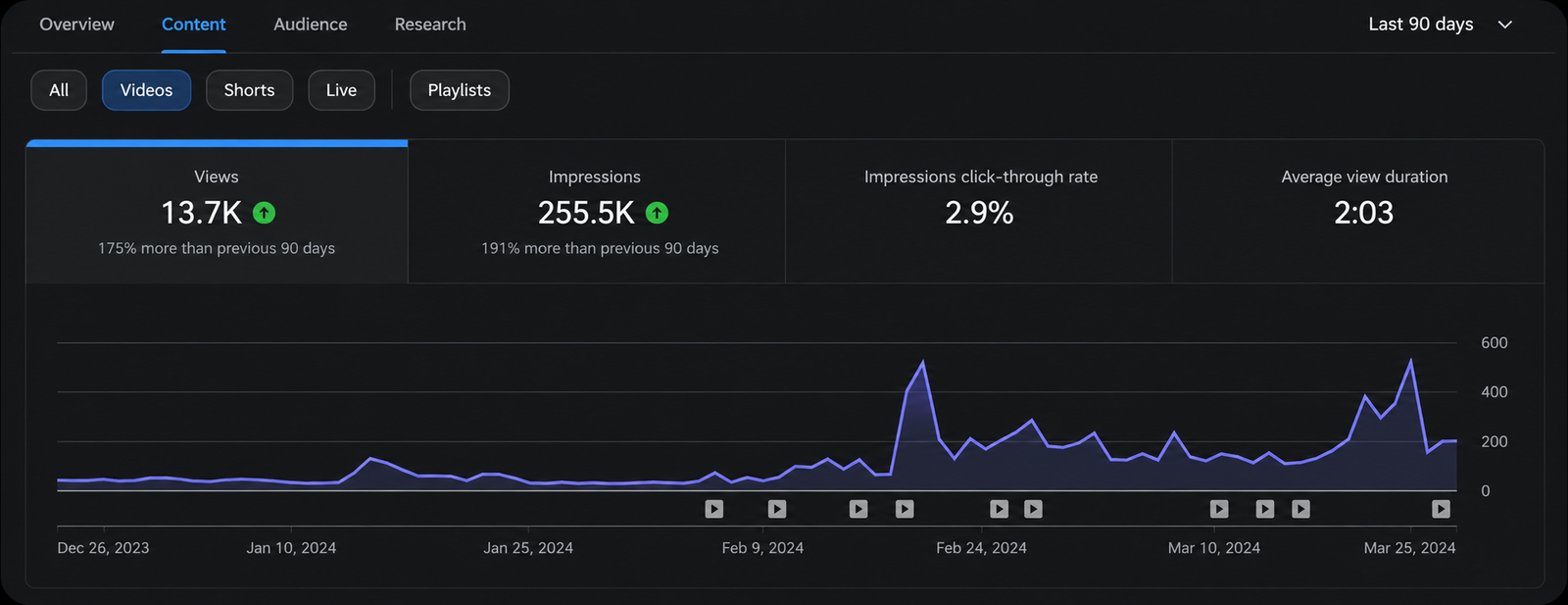Click the green up arrow beside 255.5K
The image size is (1568, 605).
[x=657, y=213]
